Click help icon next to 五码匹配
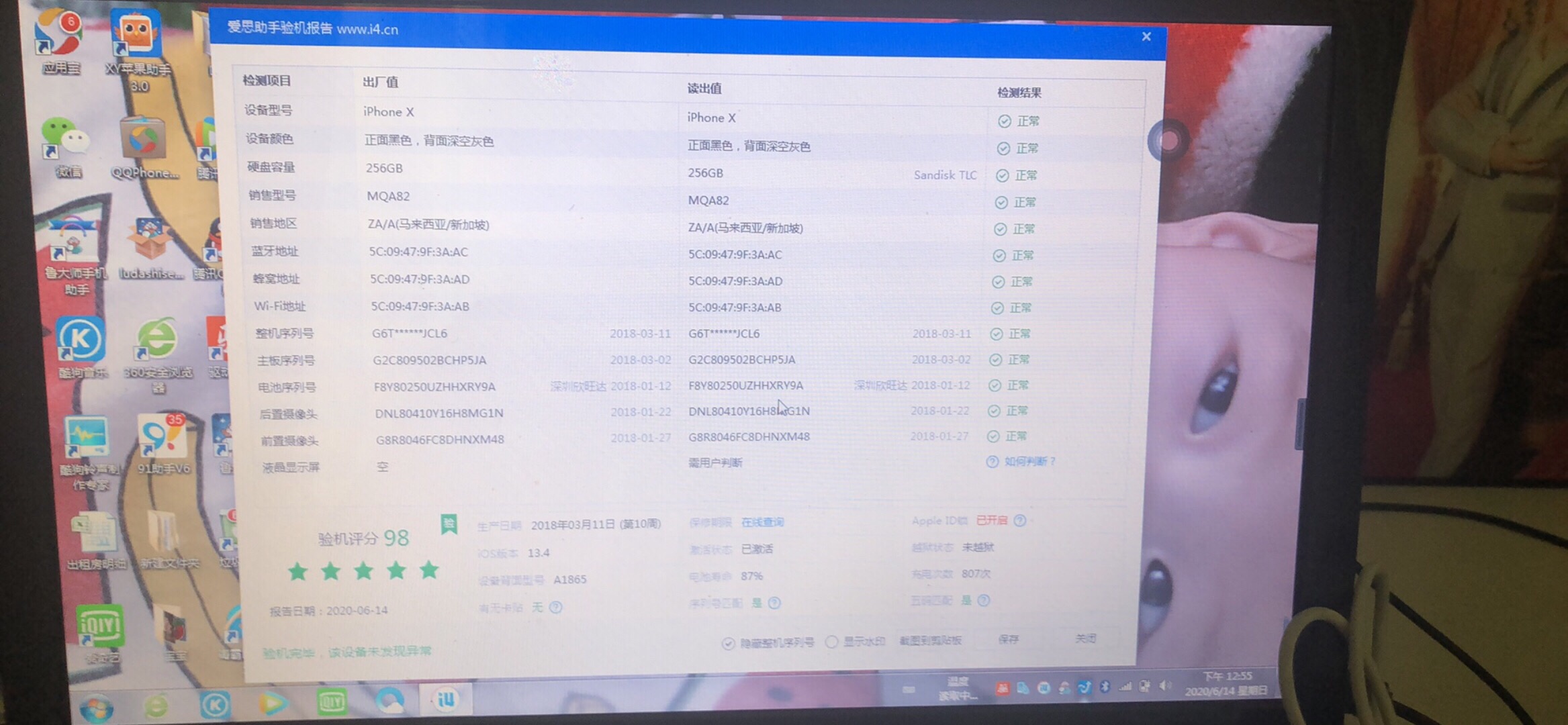The height and width of the screenshot is (725, 1568). coord(984,600)
